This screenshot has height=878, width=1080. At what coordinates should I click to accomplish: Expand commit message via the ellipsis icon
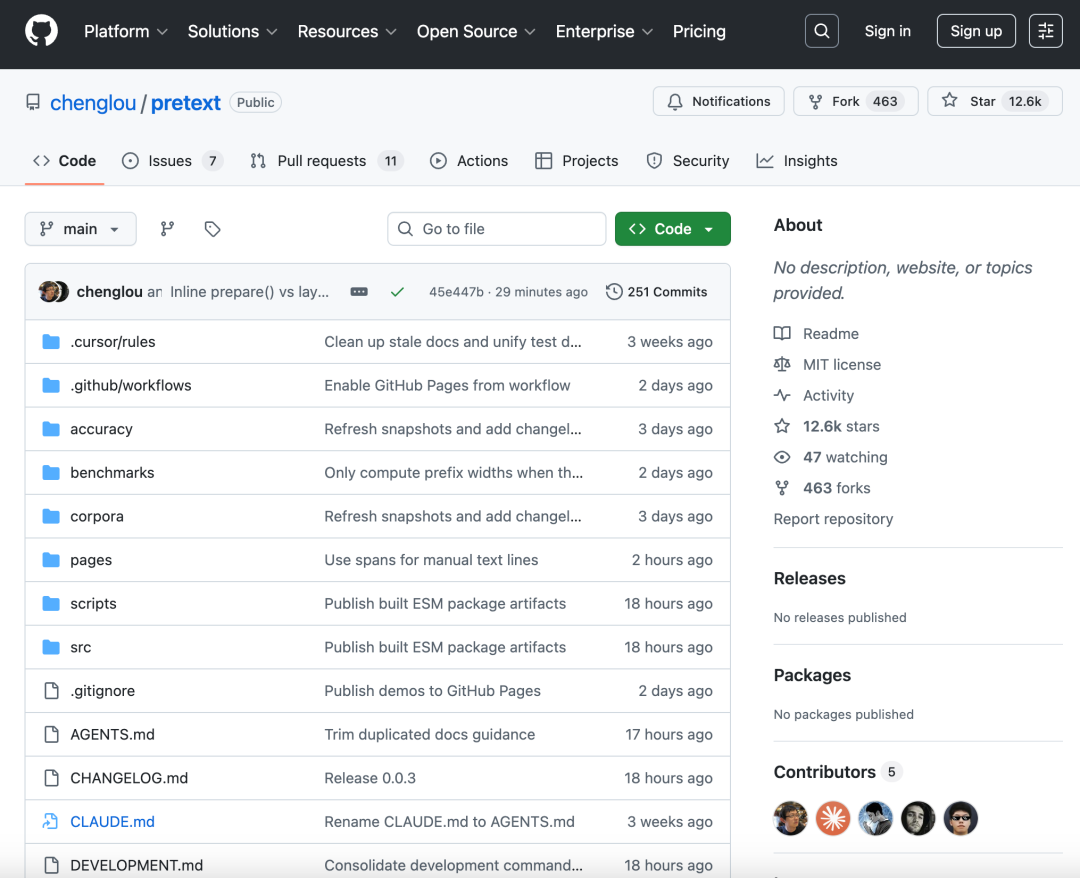[359, 291]
